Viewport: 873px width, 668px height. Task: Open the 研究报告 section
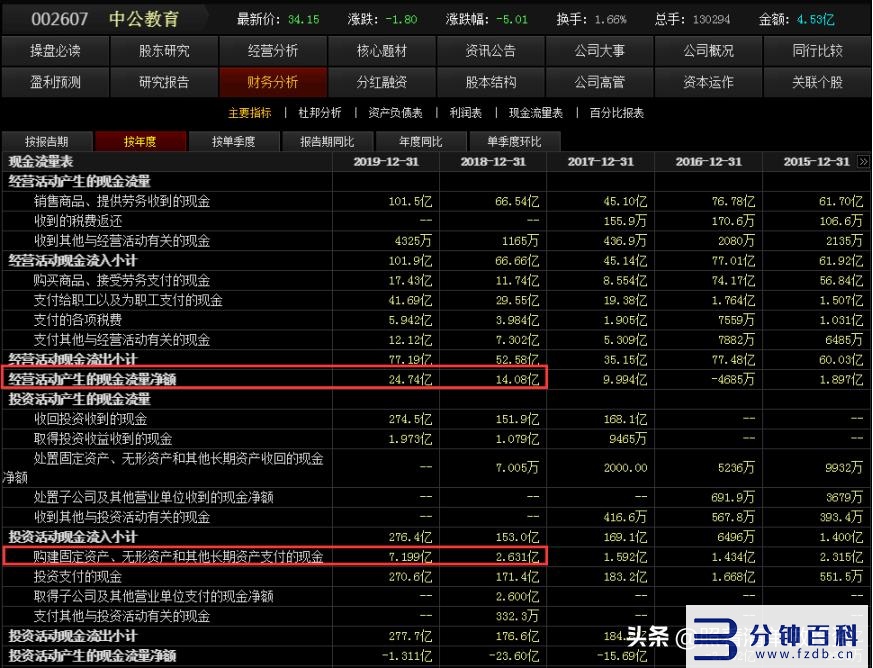coord(164,82)
